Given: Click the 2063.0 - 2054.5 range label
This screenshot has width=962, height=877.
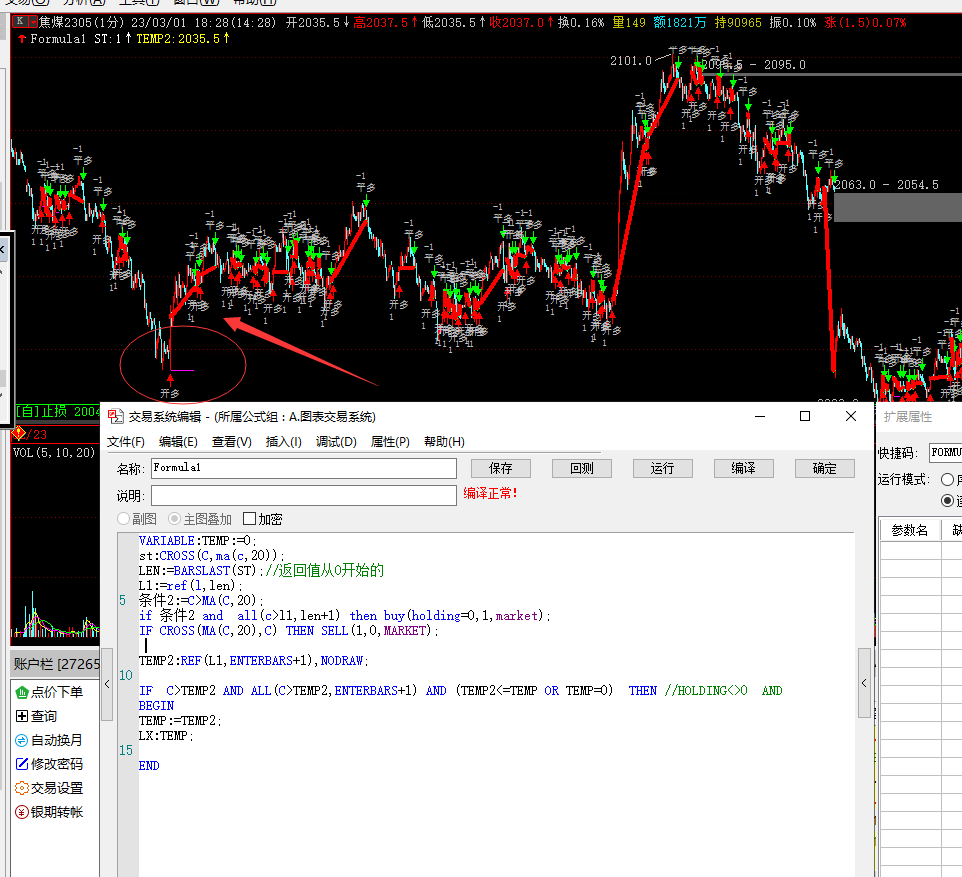Looking at the screenshot, I should click(886, 185).
